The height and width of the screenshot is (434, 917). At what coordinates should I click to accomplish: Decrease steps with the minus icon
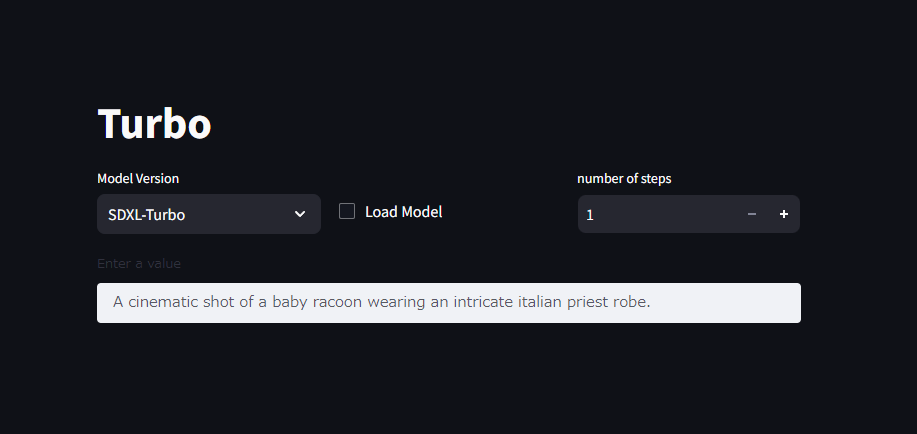(751, 214)
